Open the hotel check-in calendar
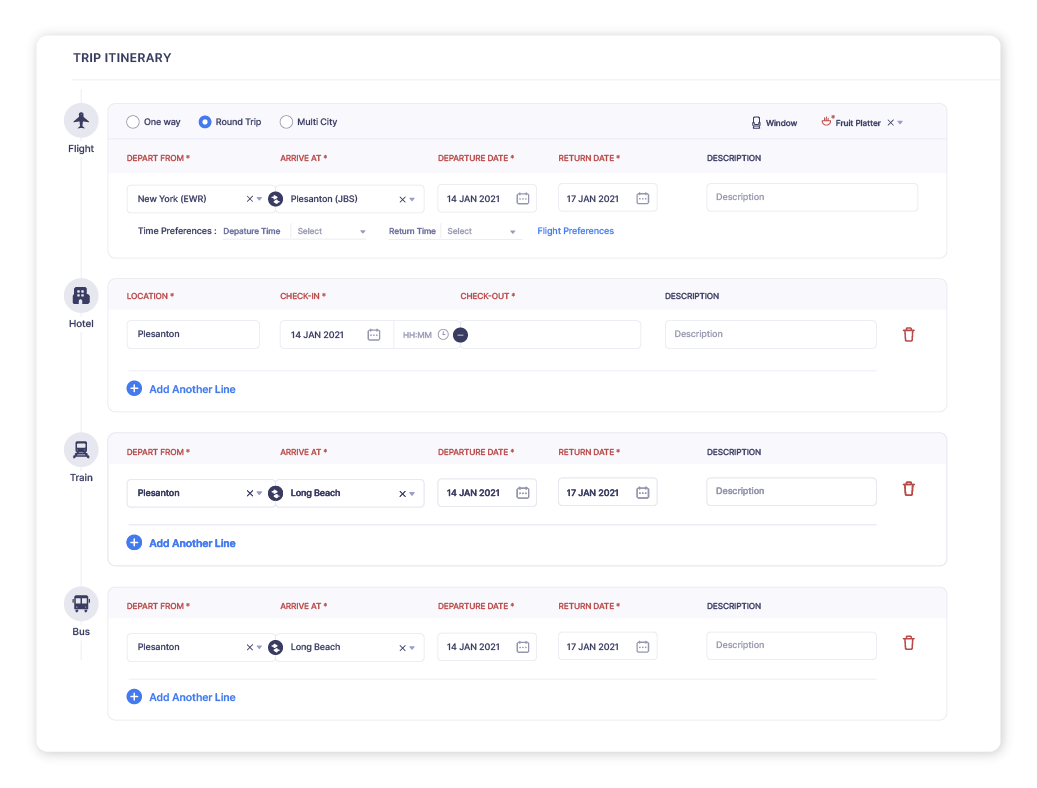 pos(373,334)
